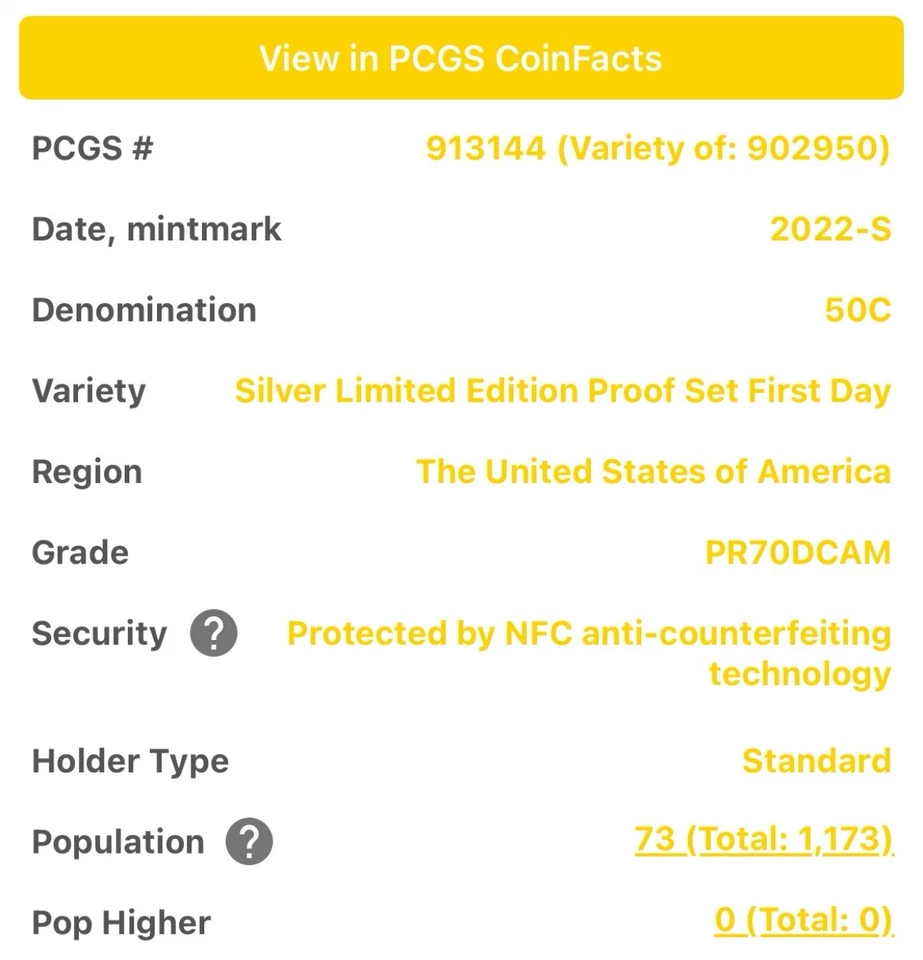Click the Population help question mark icon
Viewport: 923px width, 960px height.
click(x=248, y=842)
